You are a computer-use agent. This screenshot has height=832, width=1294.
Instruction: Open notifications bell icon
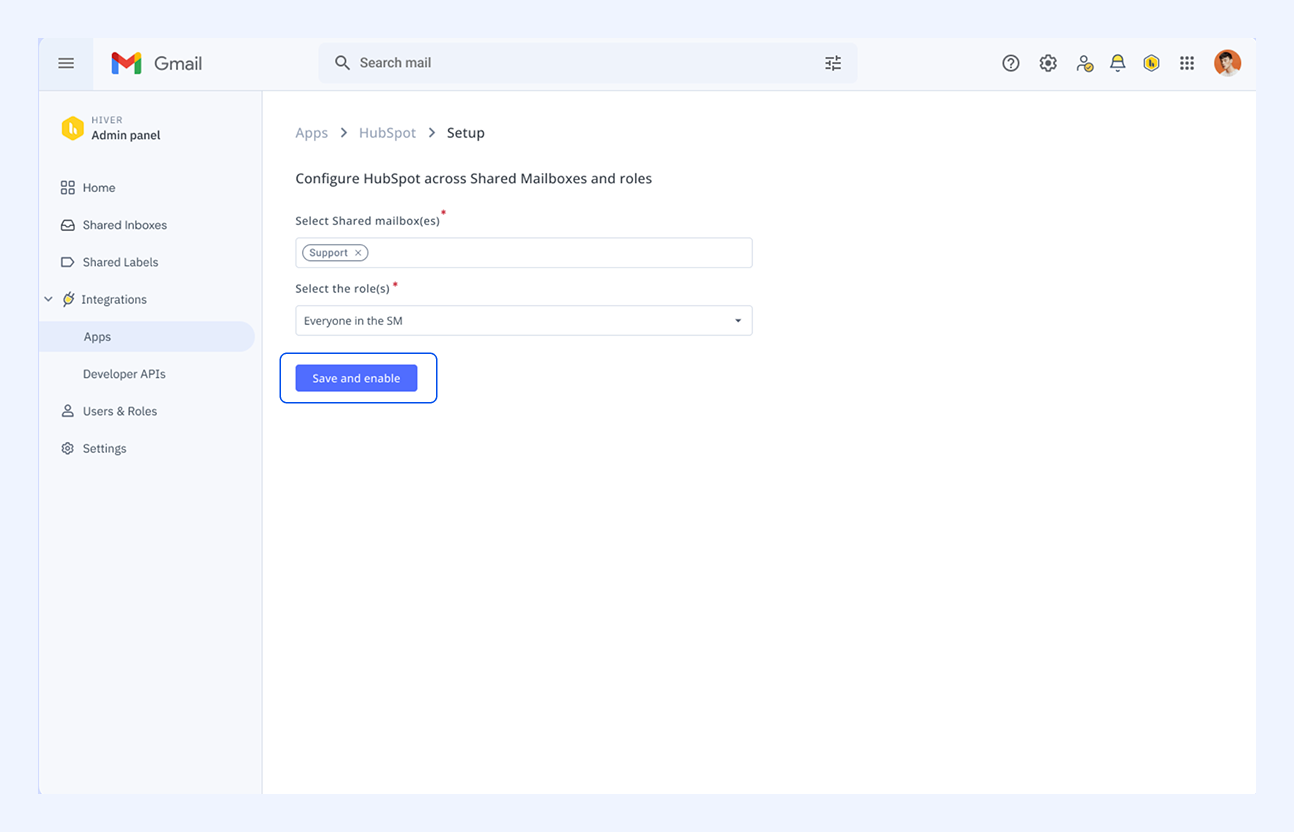pyautogui.click(x=1118, y=63)
